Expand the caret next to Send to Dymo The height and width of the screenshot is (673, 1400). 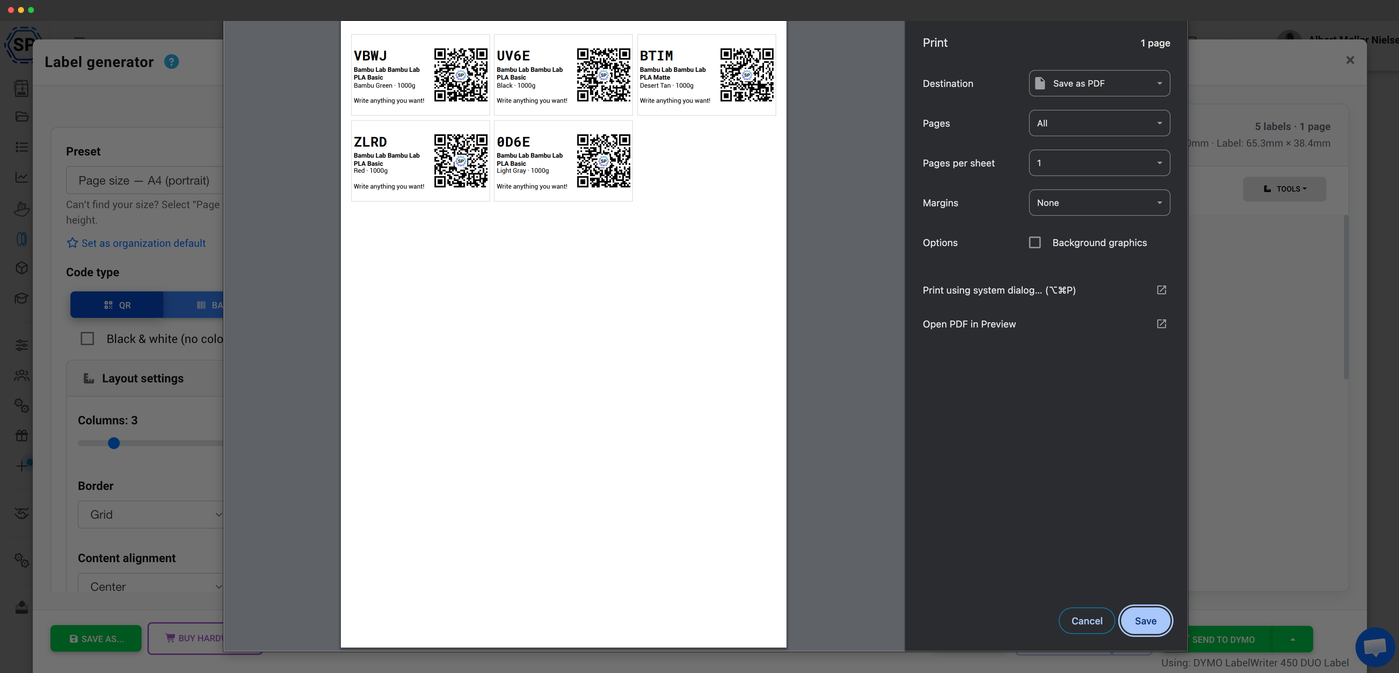pyautogui.click(x=1292, y=639)
